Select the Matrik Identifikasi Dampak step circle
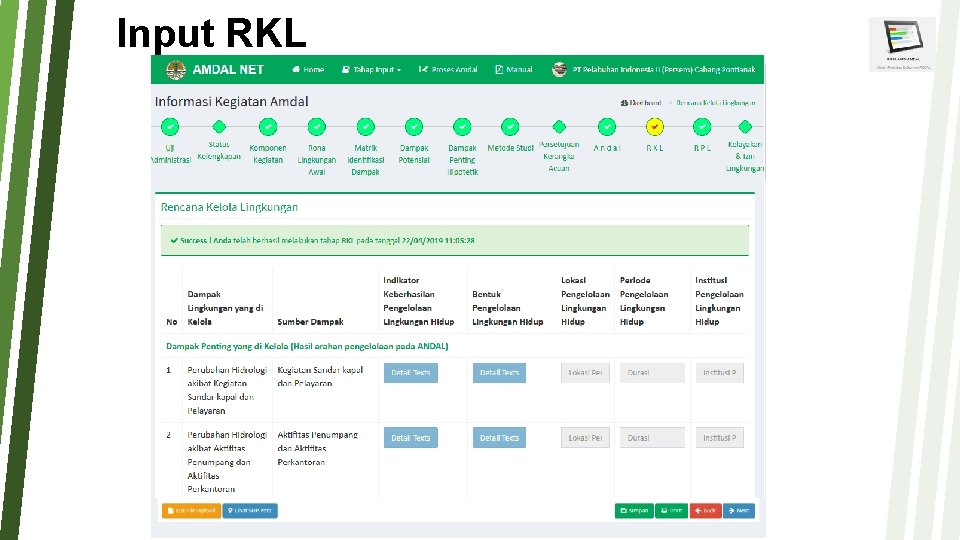The image size is (960, 540). (x=366, y=127)
